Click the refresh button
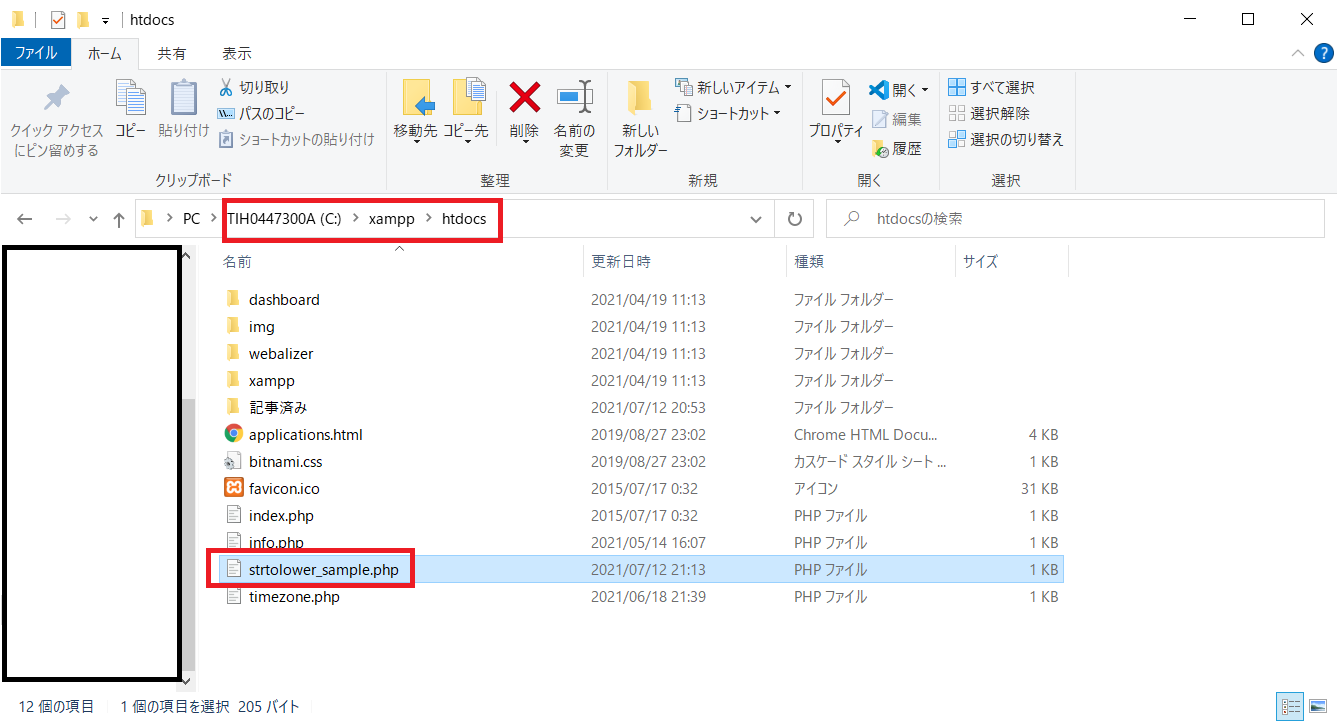 (x=795, y=219)
